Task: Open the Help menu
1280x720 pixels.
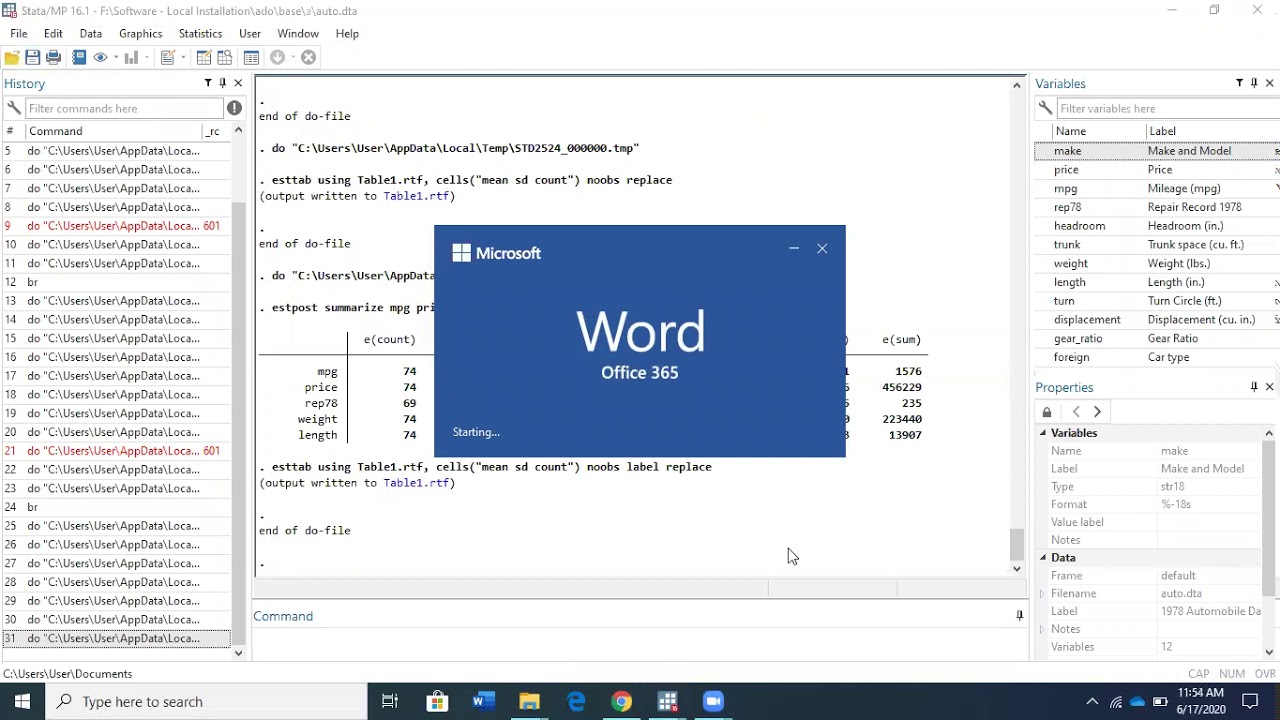Action: (347, 33)
